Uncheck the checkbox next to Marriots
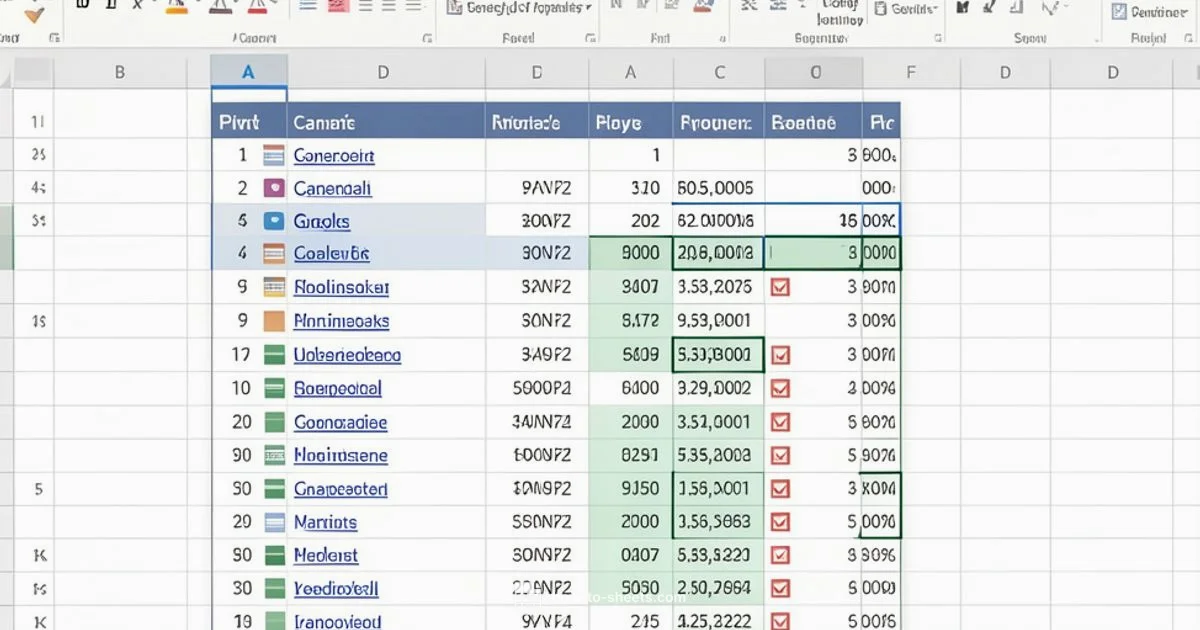Viewport: 1200px width, 630px height. pyautogui.click(x=785, y=521)
